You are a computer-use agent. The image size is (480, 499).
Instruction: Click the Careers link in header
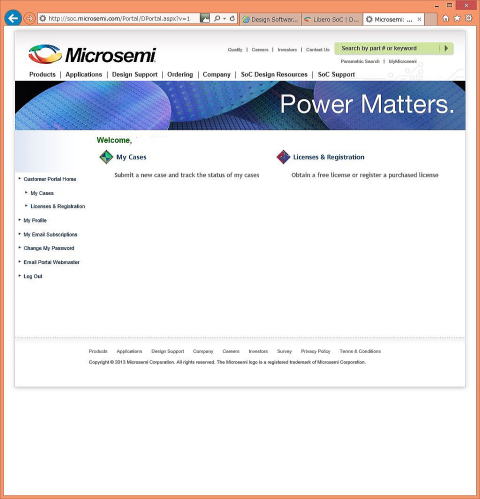(x=260, y=50)
